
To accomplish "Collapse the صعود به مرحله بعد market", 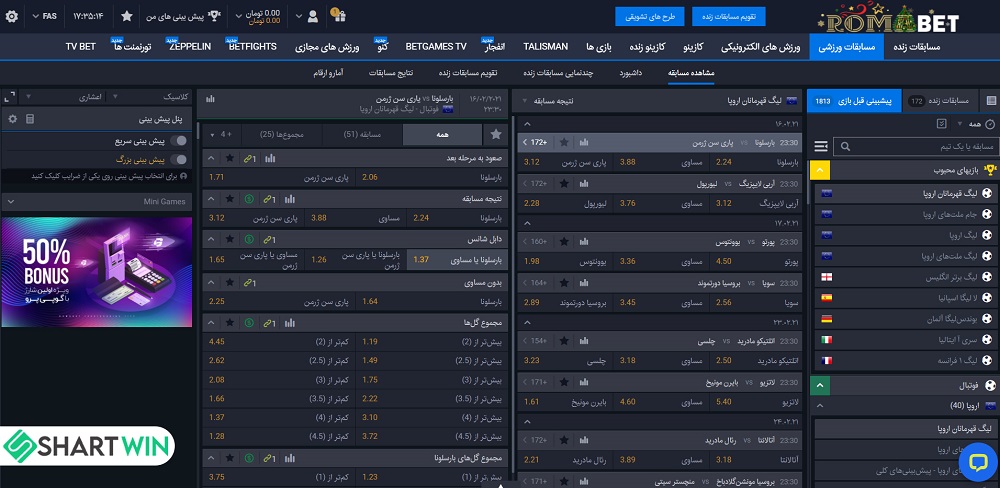I will (x=212, y=158).
